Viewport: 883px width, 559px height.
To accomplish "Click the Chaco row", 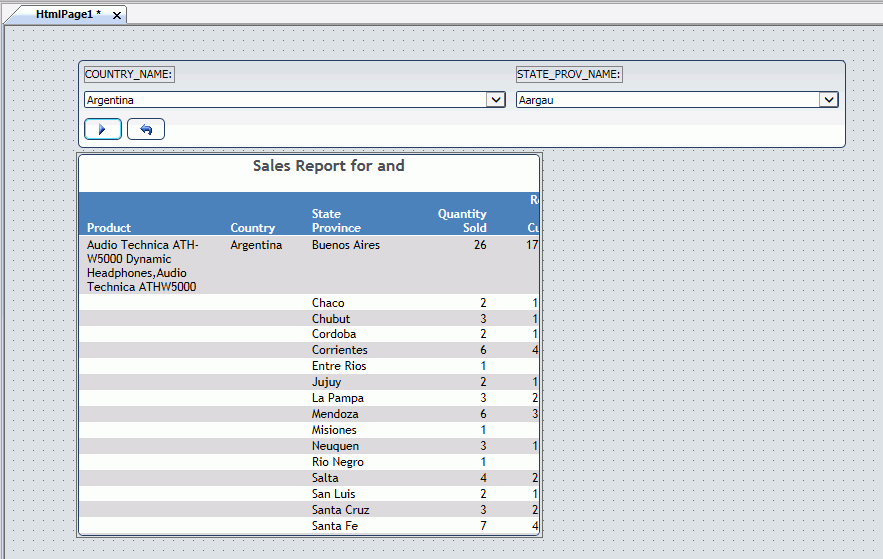I will [x=309, y=302].
